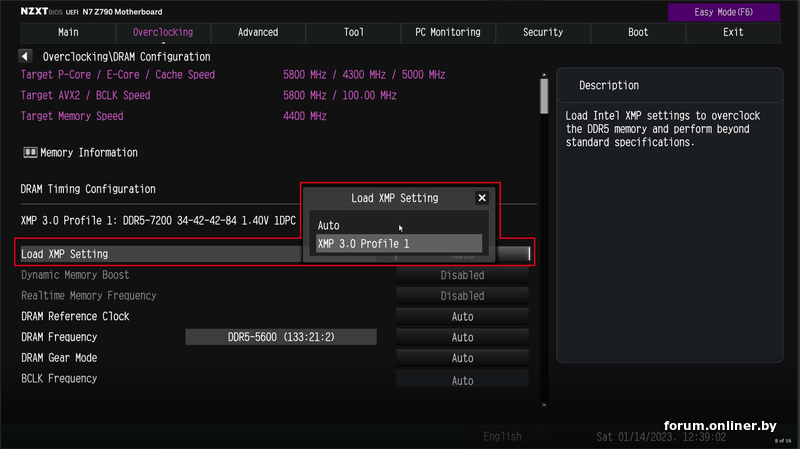Click Realtime Memory Frequency label
Viewport: 800px width, 449px height.
tap(89, 296)
